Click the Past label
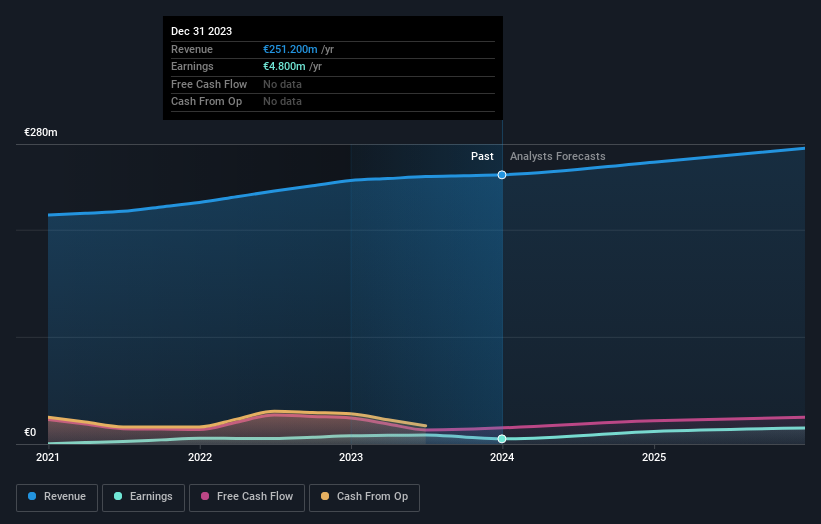The width and height of the screenshot is (821, 524). point(482,156)
